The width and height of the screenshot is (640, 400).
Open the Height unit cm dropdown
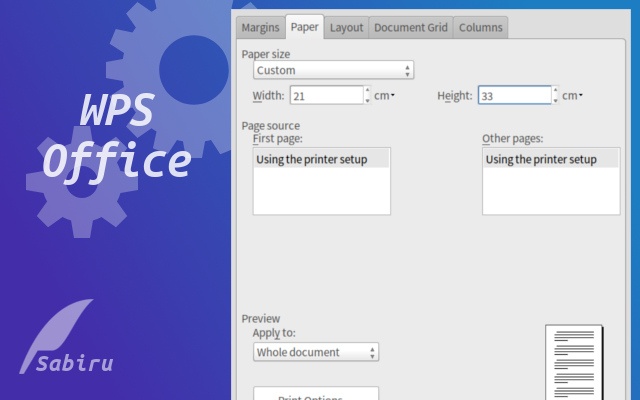pyautogui.click(x=572, y=96)
